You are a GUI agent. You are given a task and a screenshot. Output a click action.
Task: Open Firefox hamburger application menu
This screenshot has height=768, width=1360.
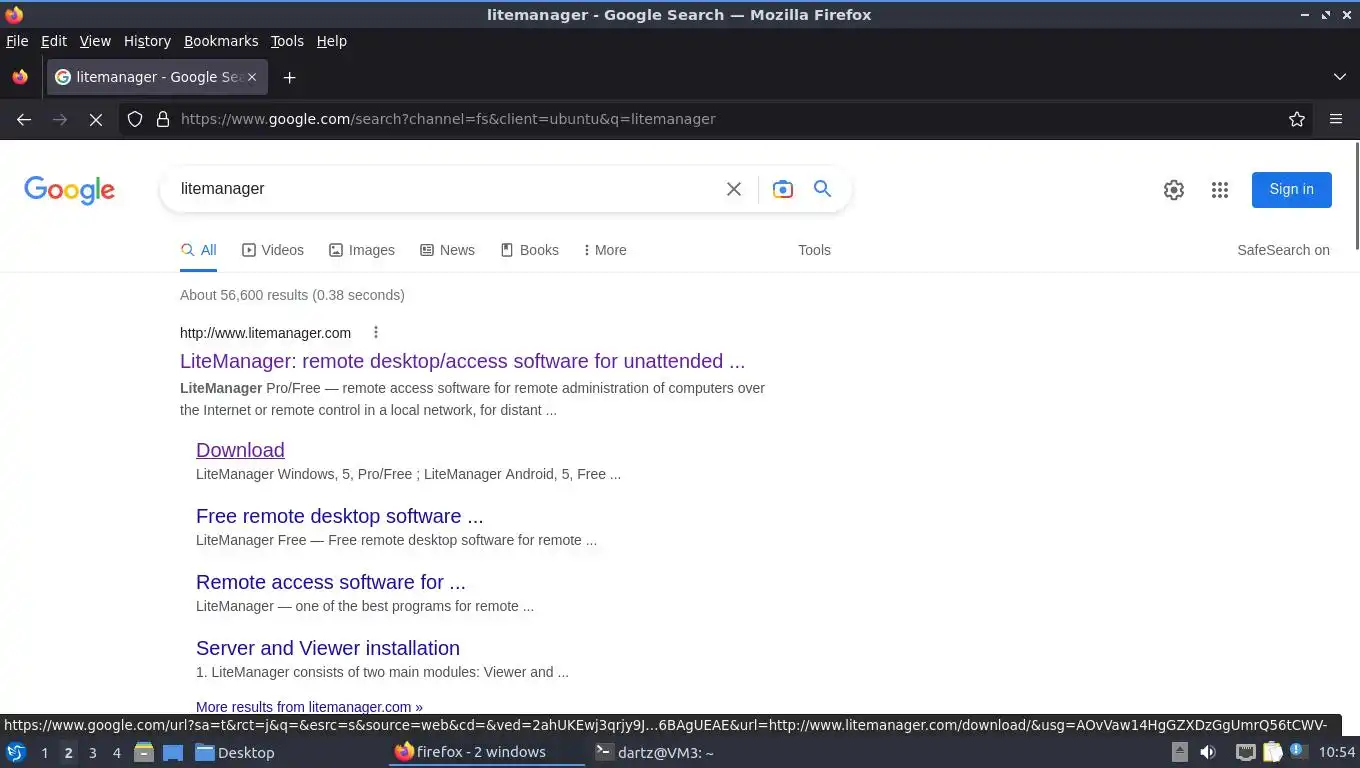pyautogui.click(x=1336, y=119)
